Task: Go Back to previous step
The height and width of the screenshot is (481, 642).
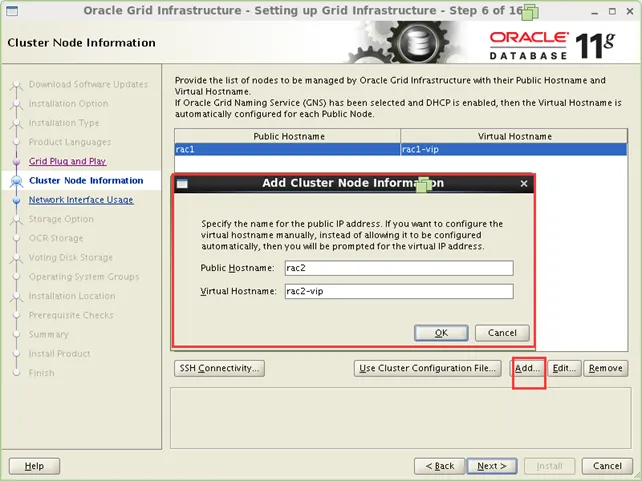Action: click(x=439, y=466)
